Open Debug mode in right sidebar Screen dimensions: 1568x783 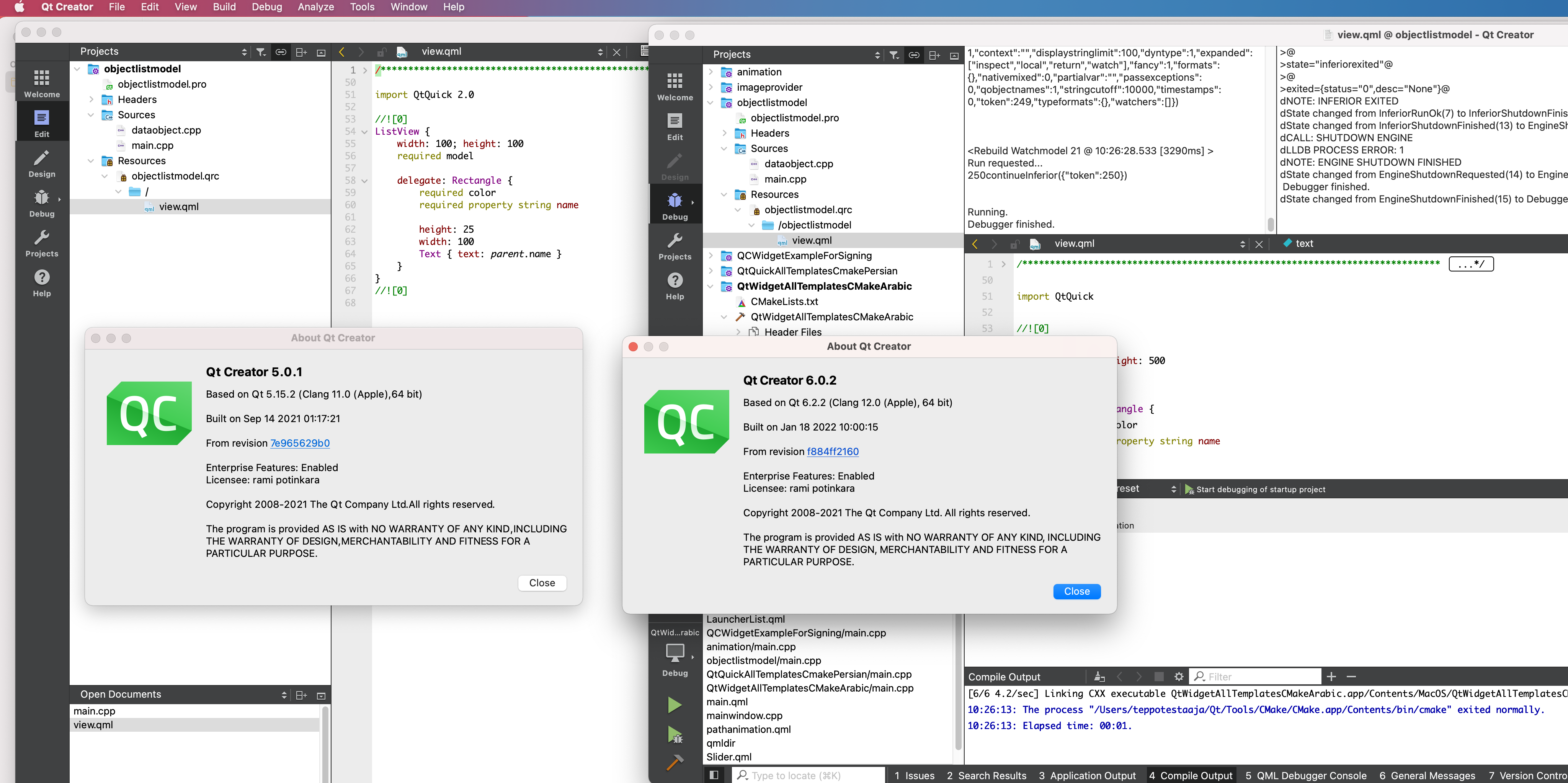coord(675,206)
